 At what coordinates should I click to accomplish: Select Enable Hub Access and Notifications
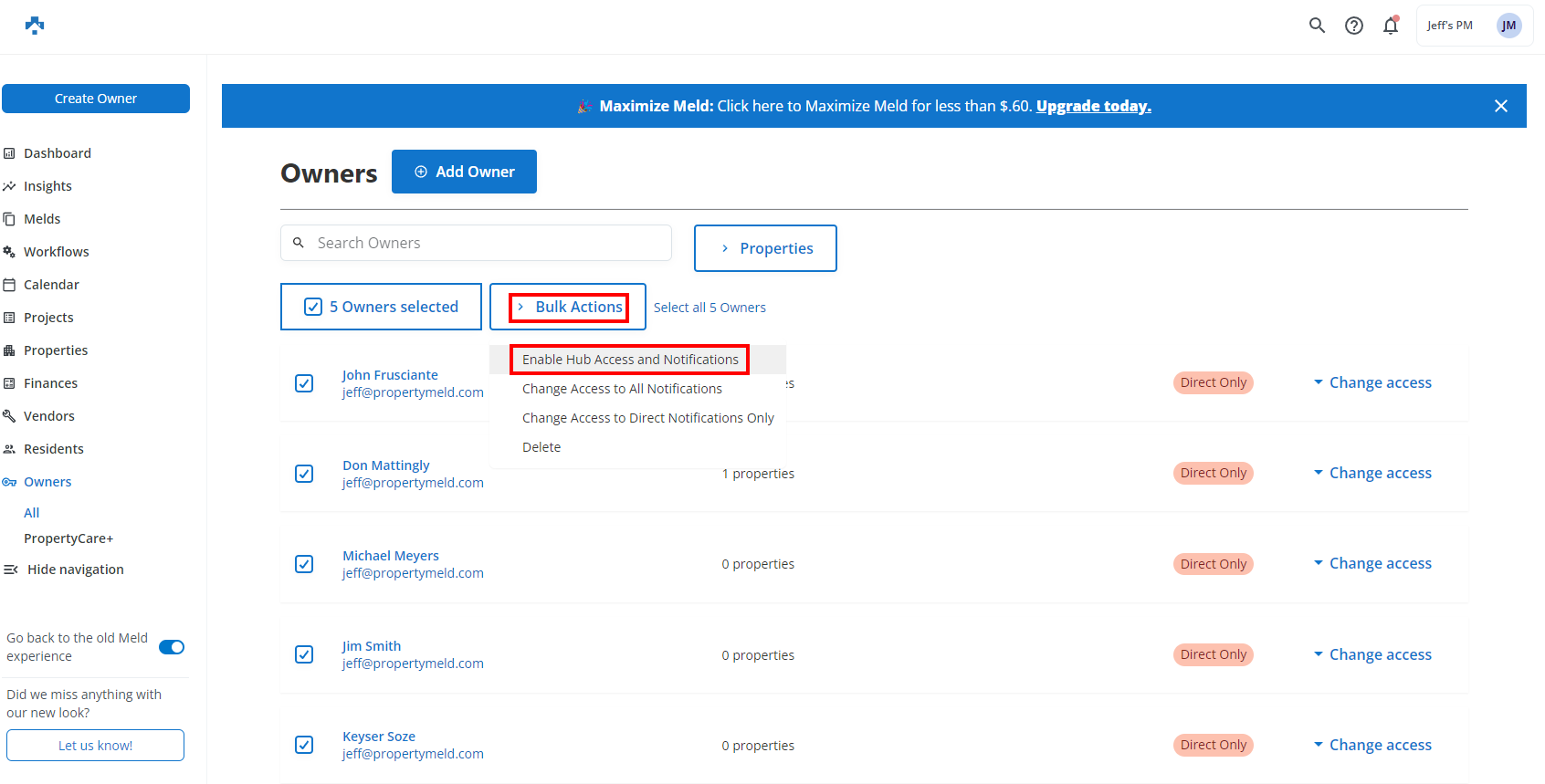point(630,360)
